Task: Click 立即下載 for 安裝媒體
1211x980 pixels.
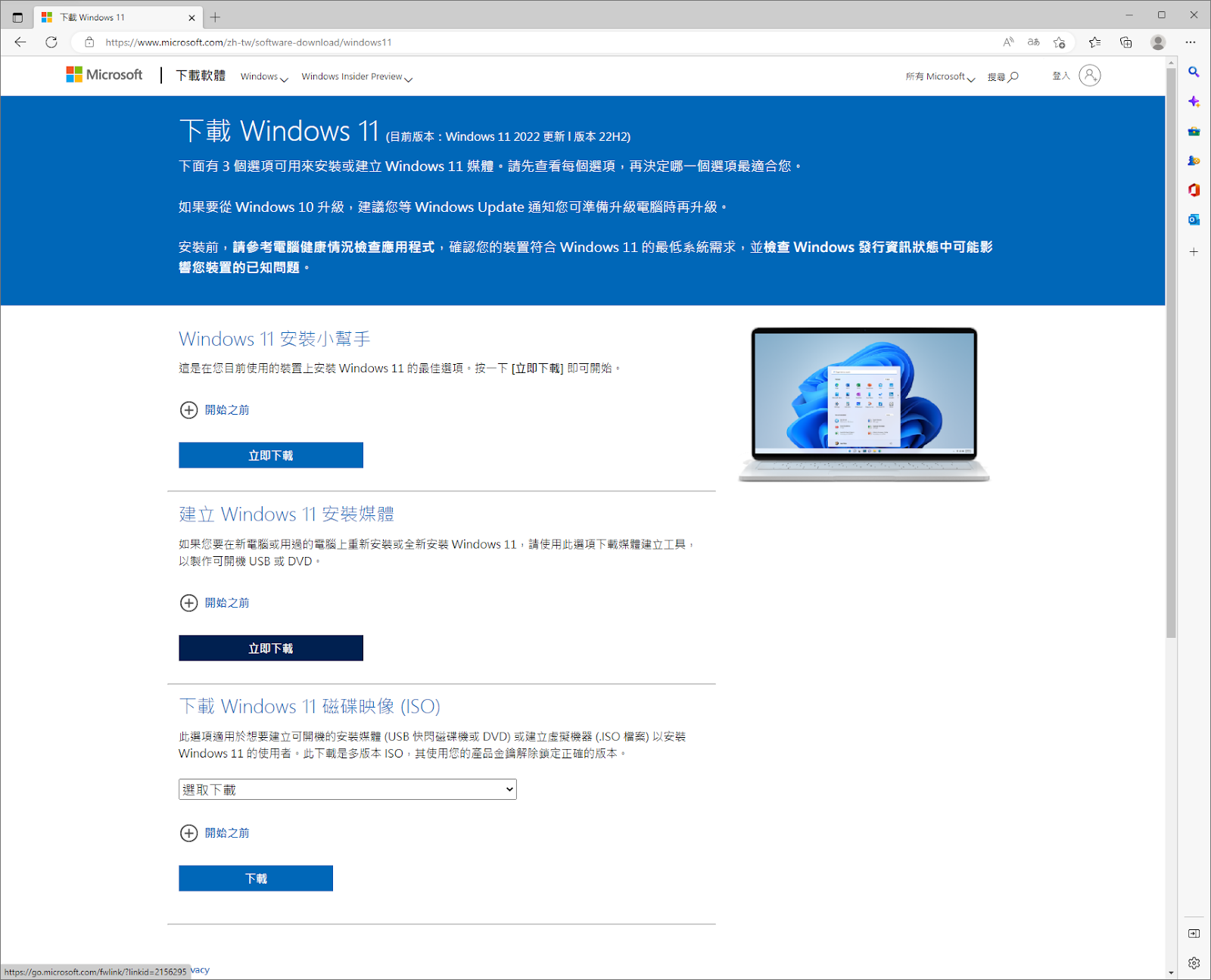Action: 271,648
